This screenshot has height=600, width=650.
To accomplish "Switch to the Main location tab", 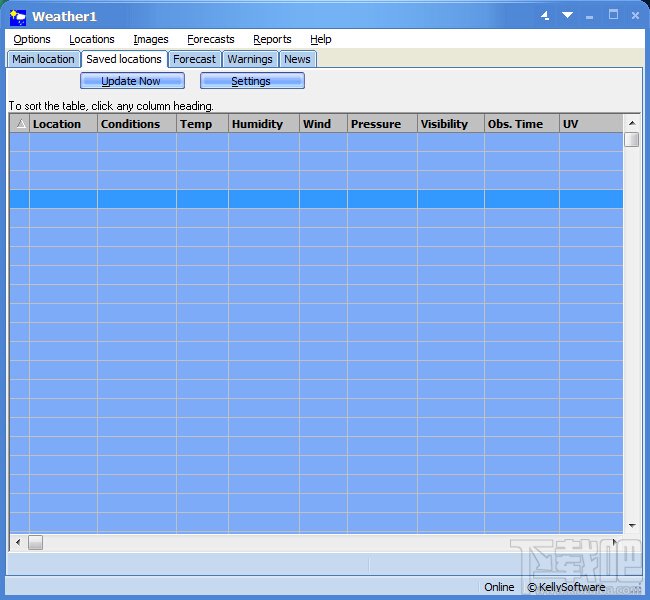I will pos(43,59).
